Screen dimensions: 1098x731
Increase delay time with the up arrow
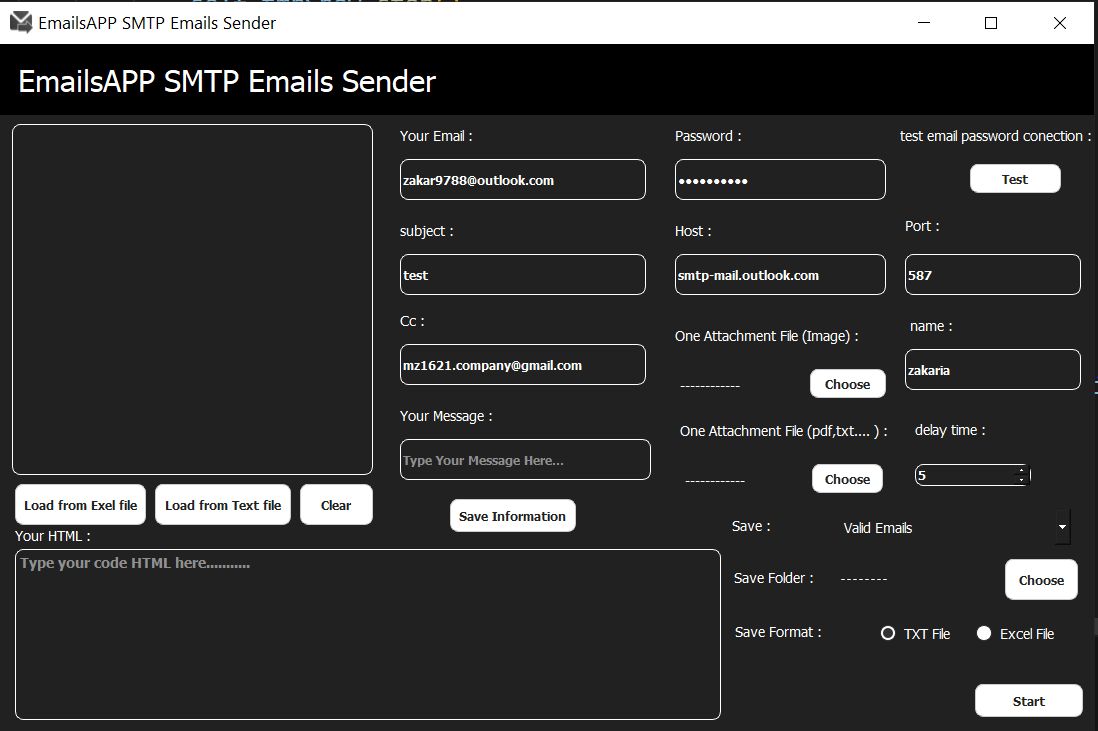1022,470
